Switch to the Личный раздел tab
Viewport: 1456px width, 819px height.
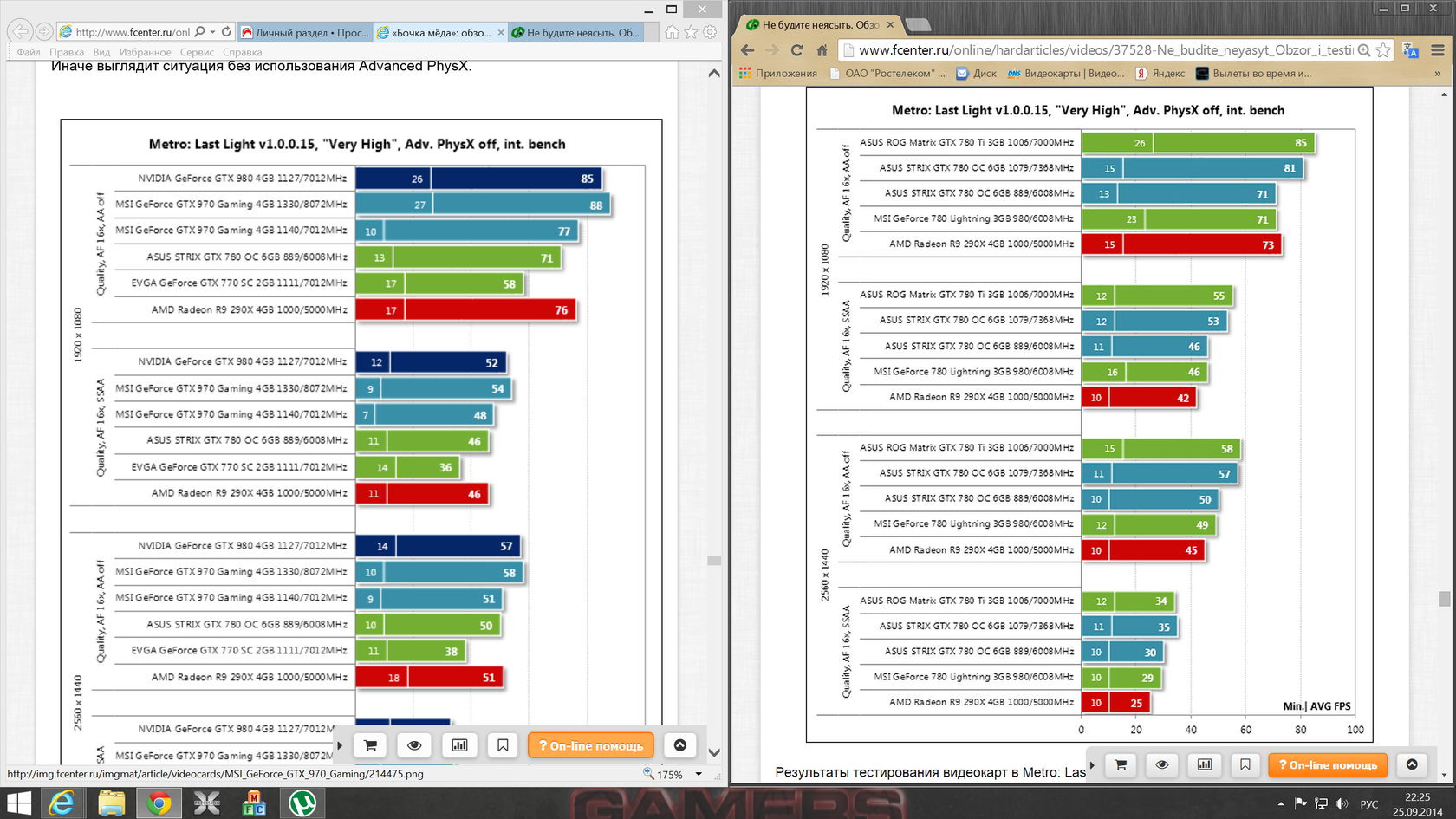305,33
